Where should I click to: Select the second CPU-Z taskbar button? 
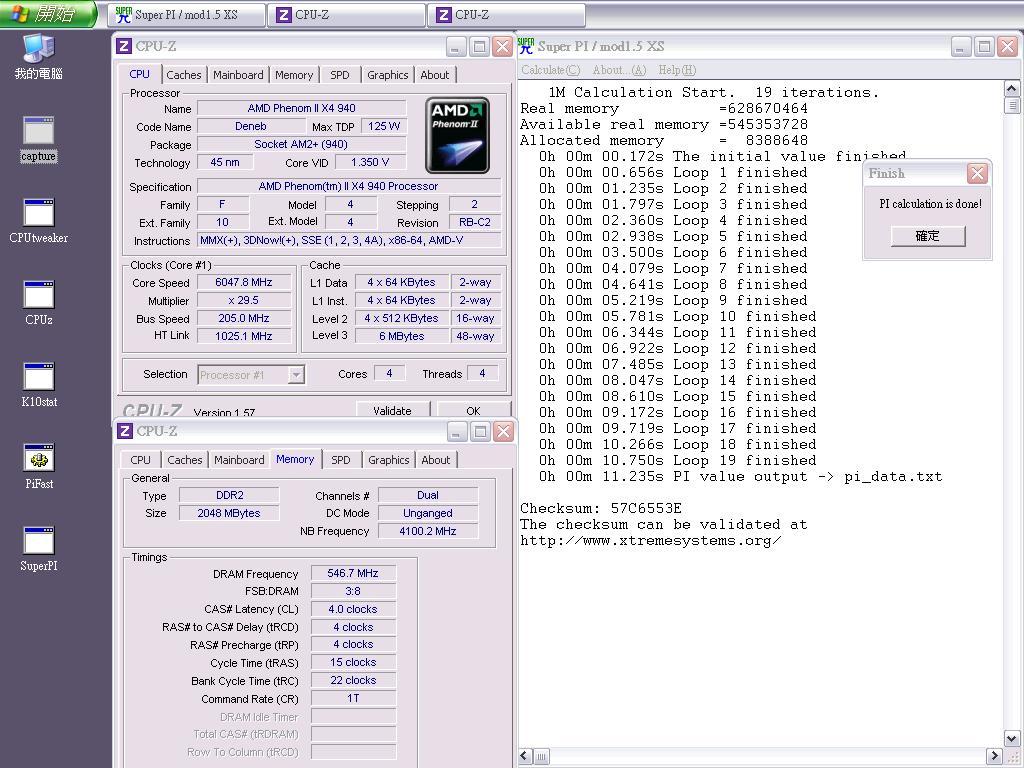click(506, 14)
